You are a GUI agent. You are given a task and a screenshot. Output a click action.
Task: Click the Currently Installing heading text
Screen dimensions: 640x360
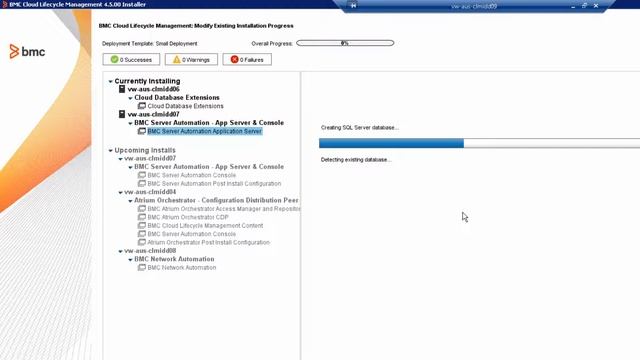(147, 81)
